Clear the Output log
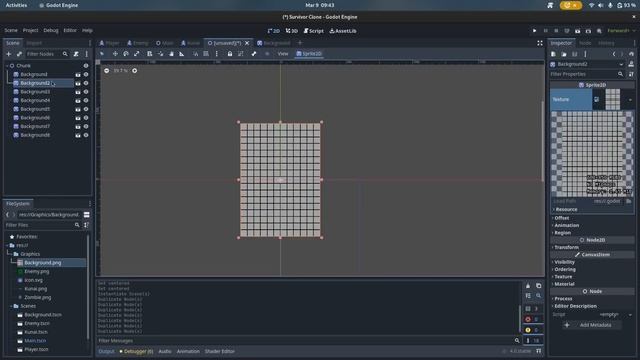 [x=528, y=286]
